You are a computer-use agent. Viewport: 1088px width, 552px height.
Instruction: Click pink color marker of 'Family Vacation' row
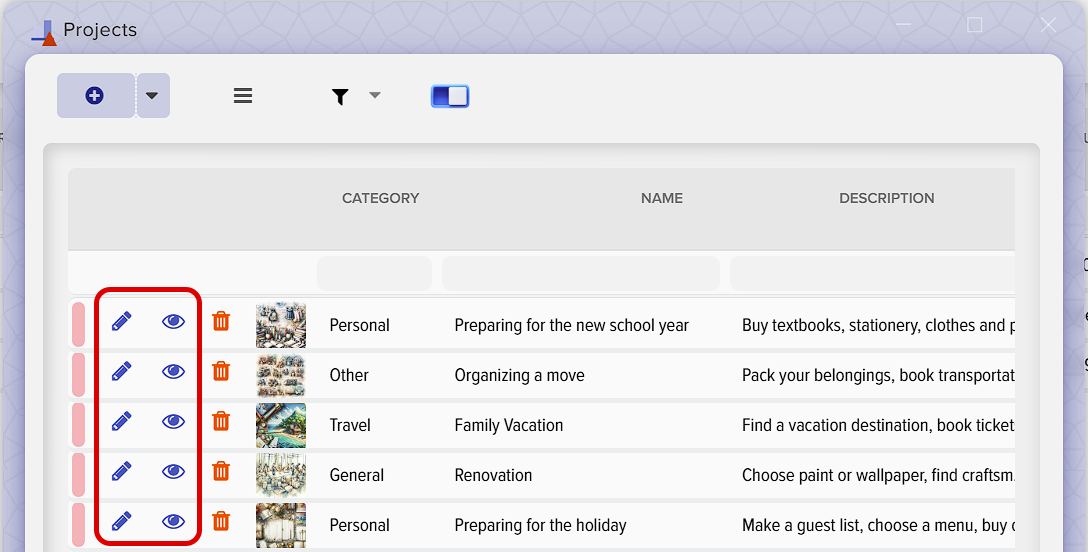78,425
